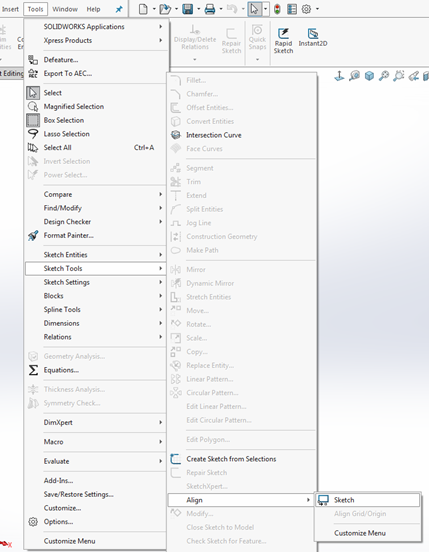Click the Options gear icon in top toolbar

point(307,9)
